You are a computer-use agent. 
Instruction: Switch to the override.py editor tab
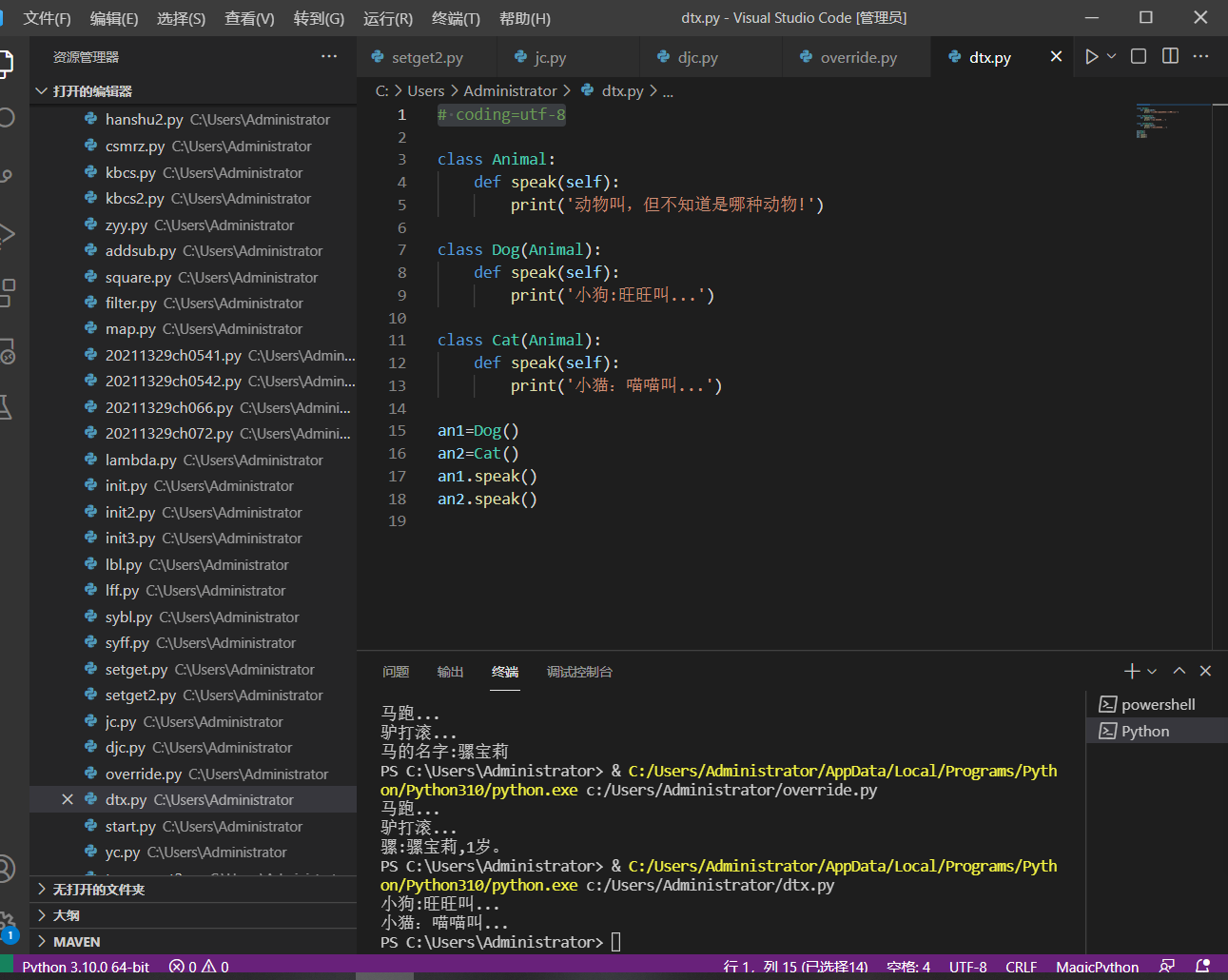858,58
